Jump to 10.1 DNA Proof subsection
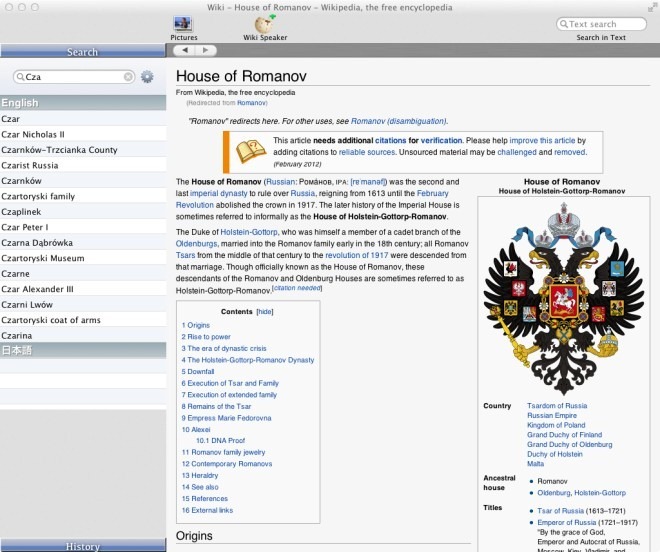The image size is (660, 552). 221,440
